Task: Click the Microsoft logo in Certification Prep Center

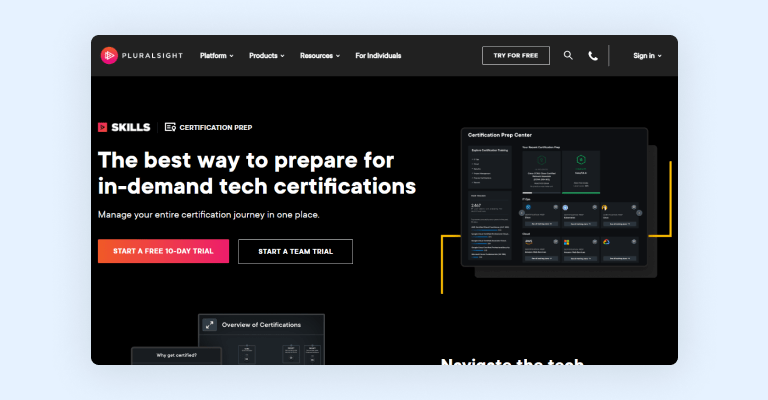Action: pos(567,242)
